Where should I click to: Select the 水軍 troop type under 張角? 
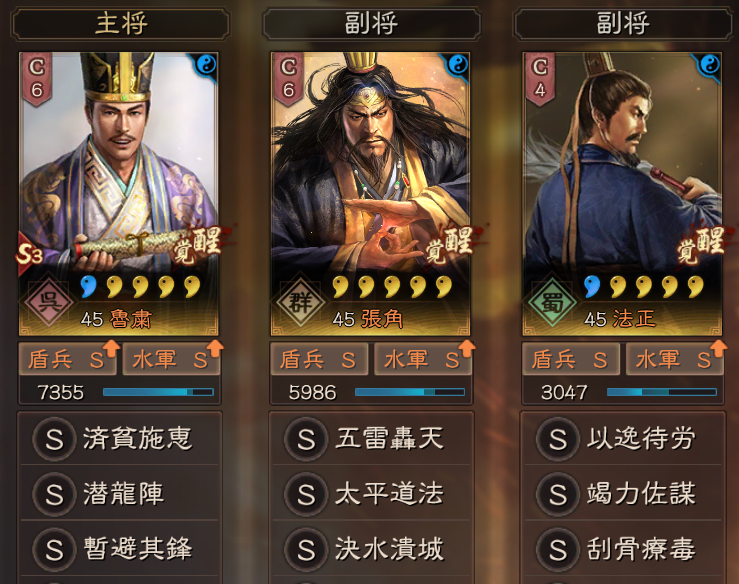click(x=423, y=360)
